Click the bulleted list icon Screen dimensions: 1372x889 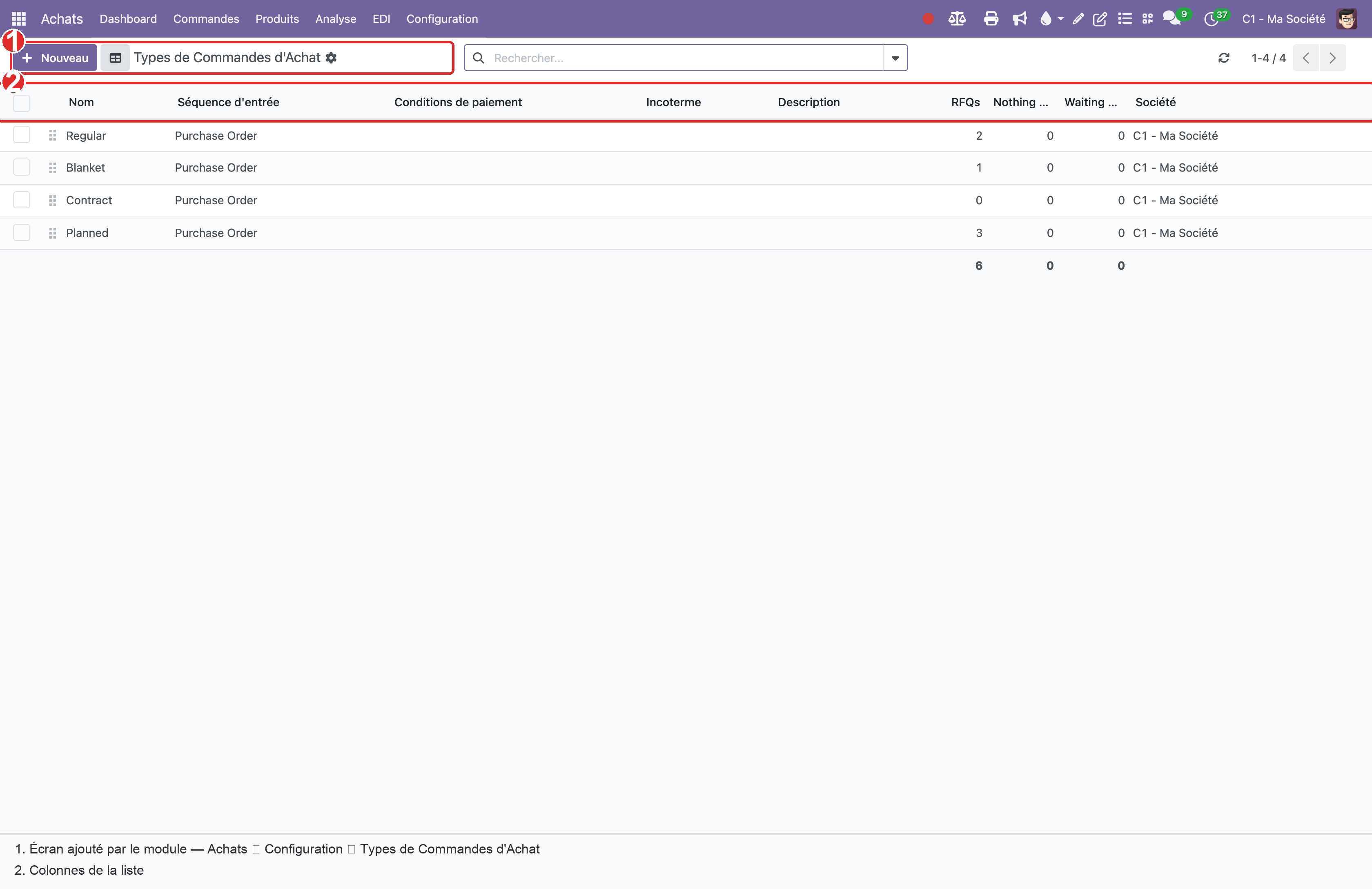[1124, 18]
